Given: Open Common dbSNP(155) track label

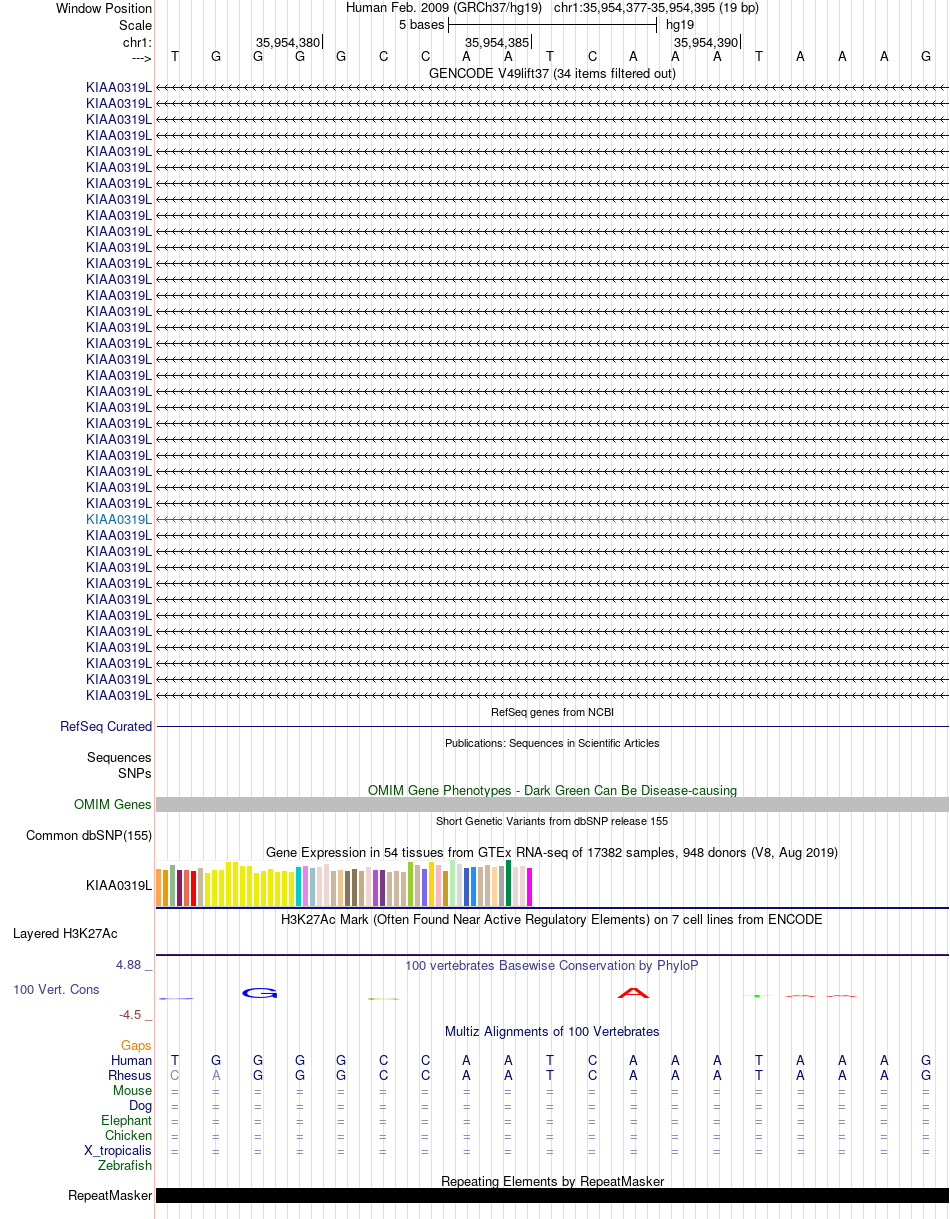Looking at the screenshot, I should tap(89, 836).
